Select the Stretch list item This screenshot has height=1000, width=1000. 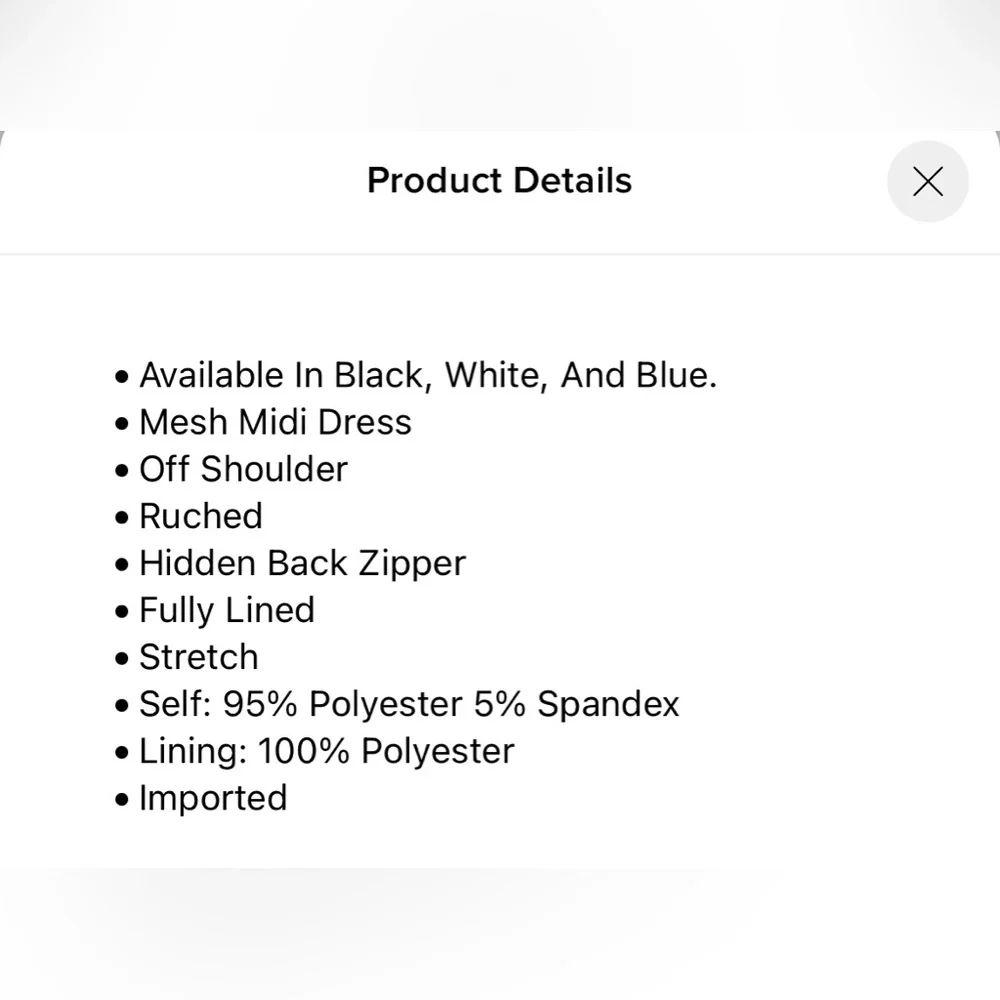coord(198,657)
